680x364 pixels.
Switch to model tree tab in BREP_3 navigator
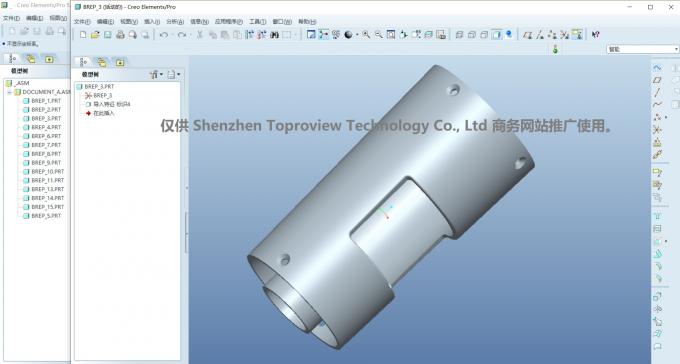pos(83,62)
